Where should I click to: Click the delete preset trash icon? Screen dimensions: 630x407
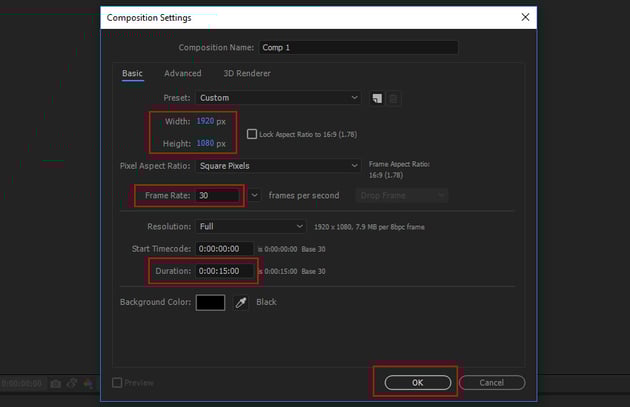(x=394, y=98)
